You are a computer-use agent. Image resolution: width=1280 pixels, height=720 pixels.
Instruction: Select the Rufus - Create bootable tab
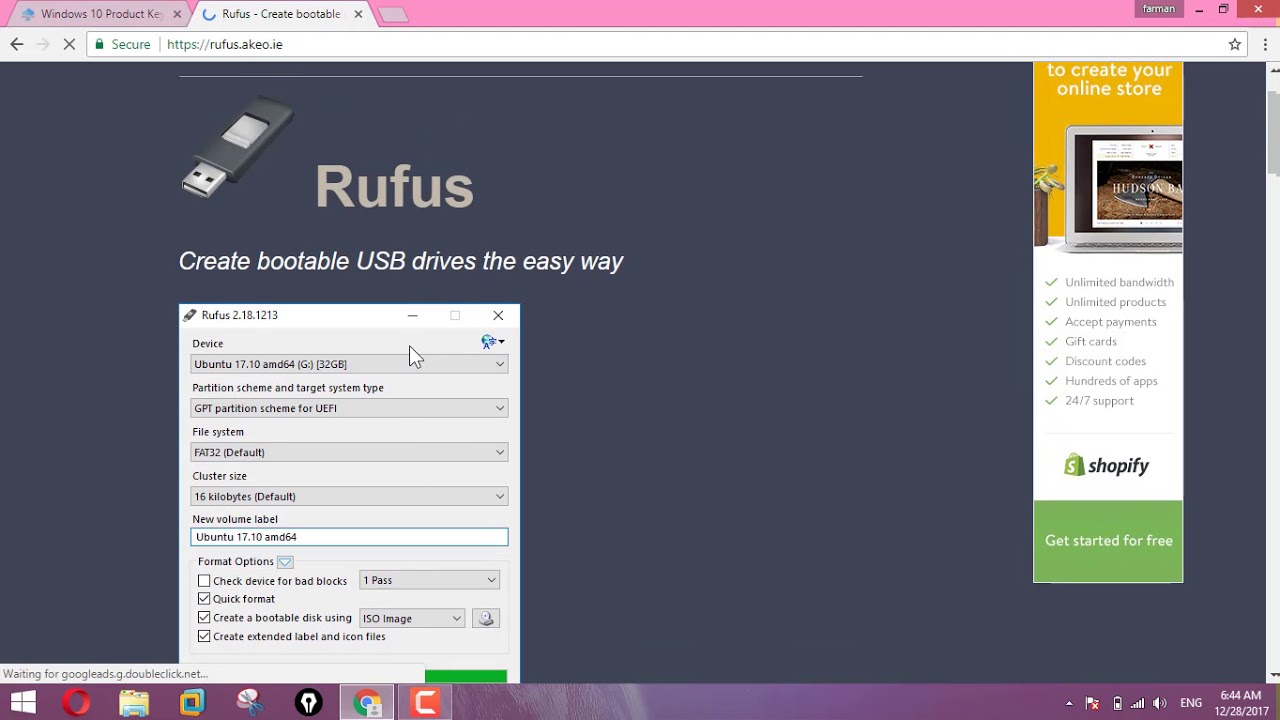click(280, 14)
